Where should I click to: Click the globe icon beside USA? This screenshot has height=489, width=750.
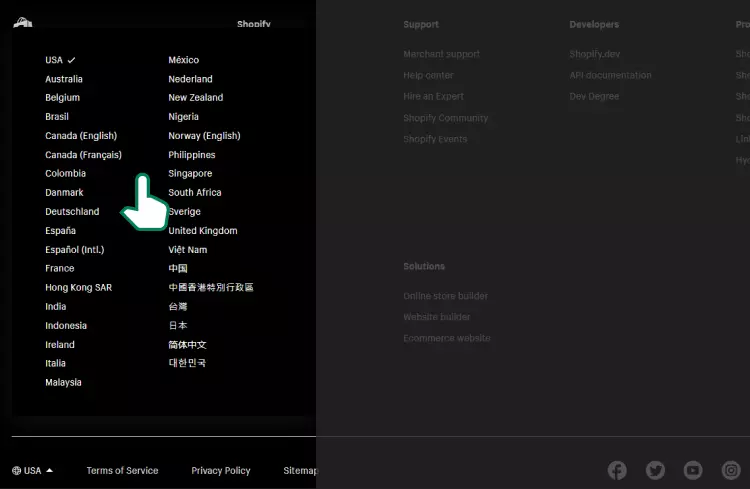click(x=17, y=471)
